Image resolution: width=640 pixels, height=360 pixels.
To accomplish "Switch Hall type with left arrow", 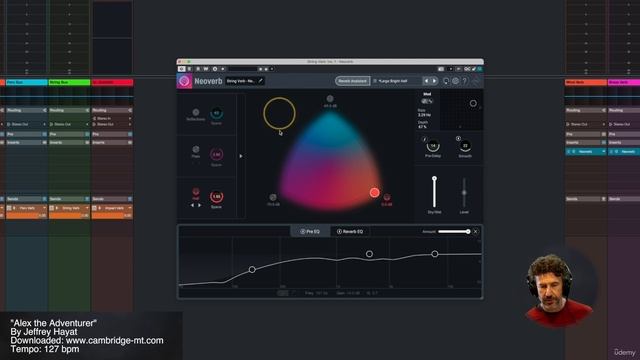I will pyautogui.click(x=192, y=205).
